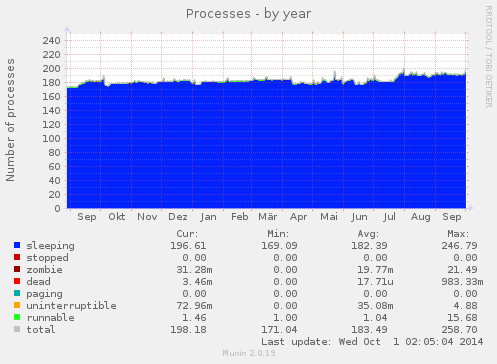The width and height of the screenshot is (497, 364).
Task: Click total average value 183.49
Action: [369, 330]
